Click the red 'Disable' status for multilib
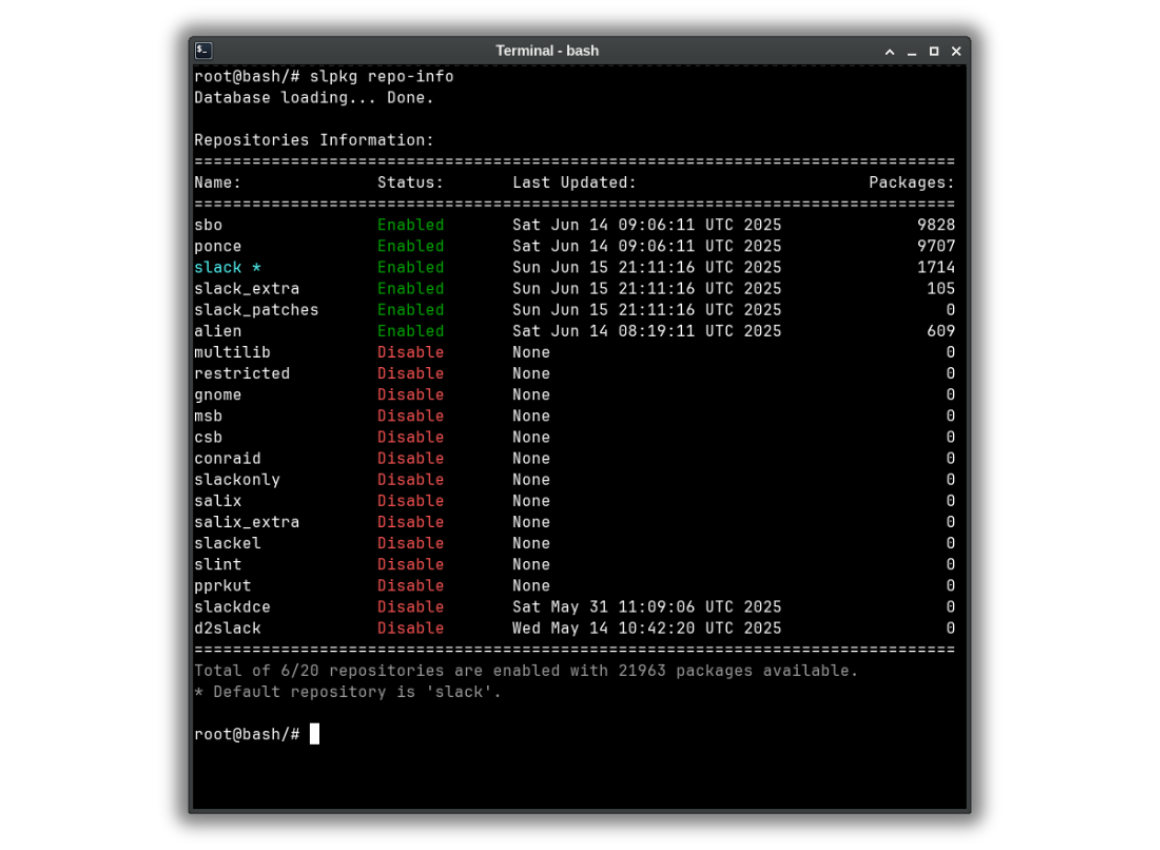 coord(410,352)
